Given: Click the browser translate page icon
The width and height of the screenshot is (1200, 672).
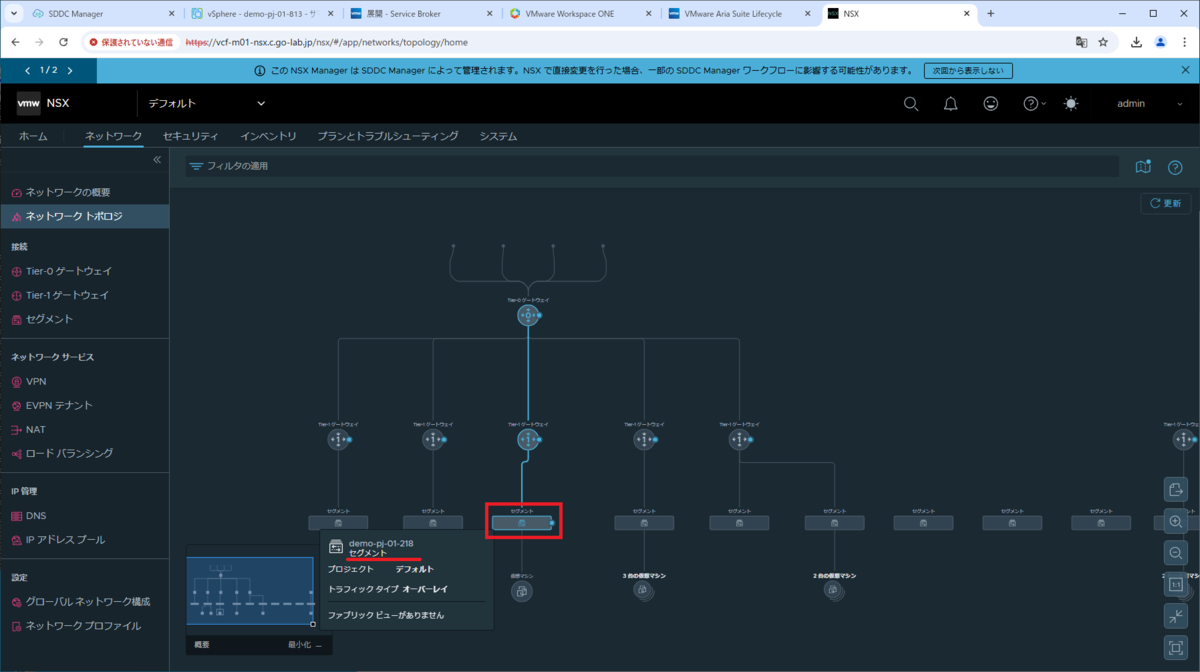Looking at the screenshot, I should pos(1081,43).
